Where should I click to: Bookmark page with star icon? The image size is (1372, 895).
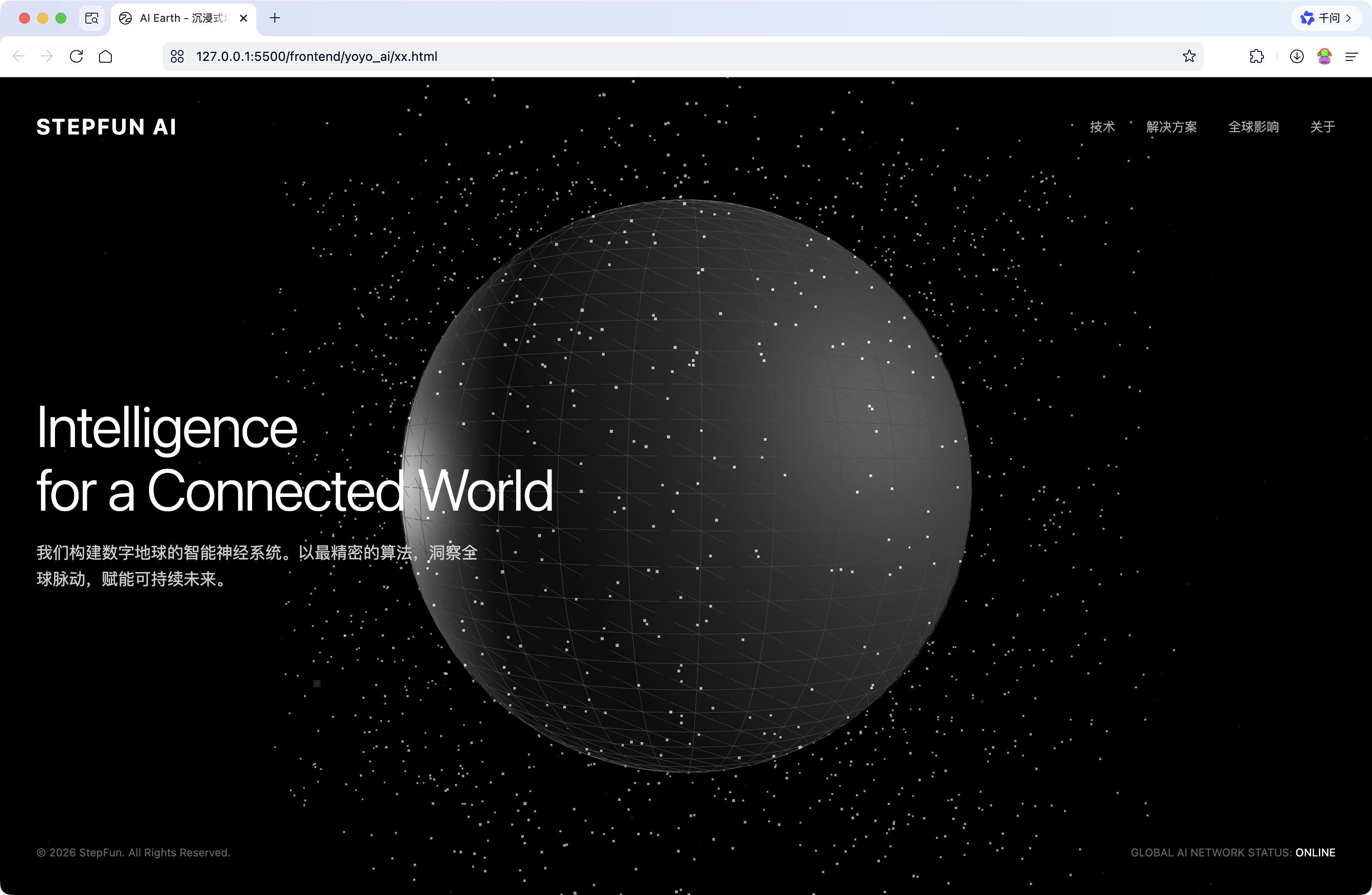1188,56
